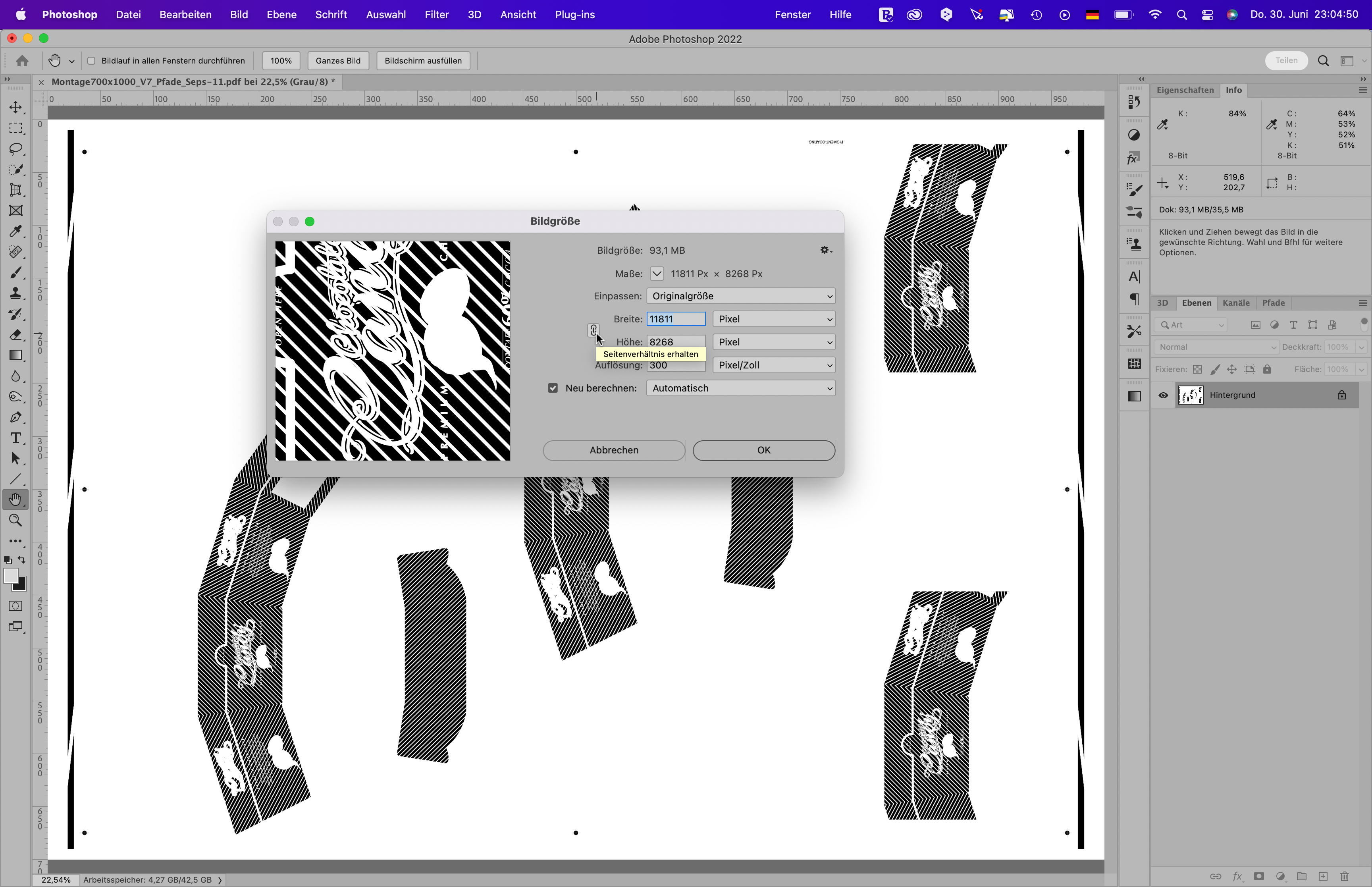Viewport: 1372px width, 887px height.
Task: Select the Crop tool in toolbar
Action: point(15,190)
